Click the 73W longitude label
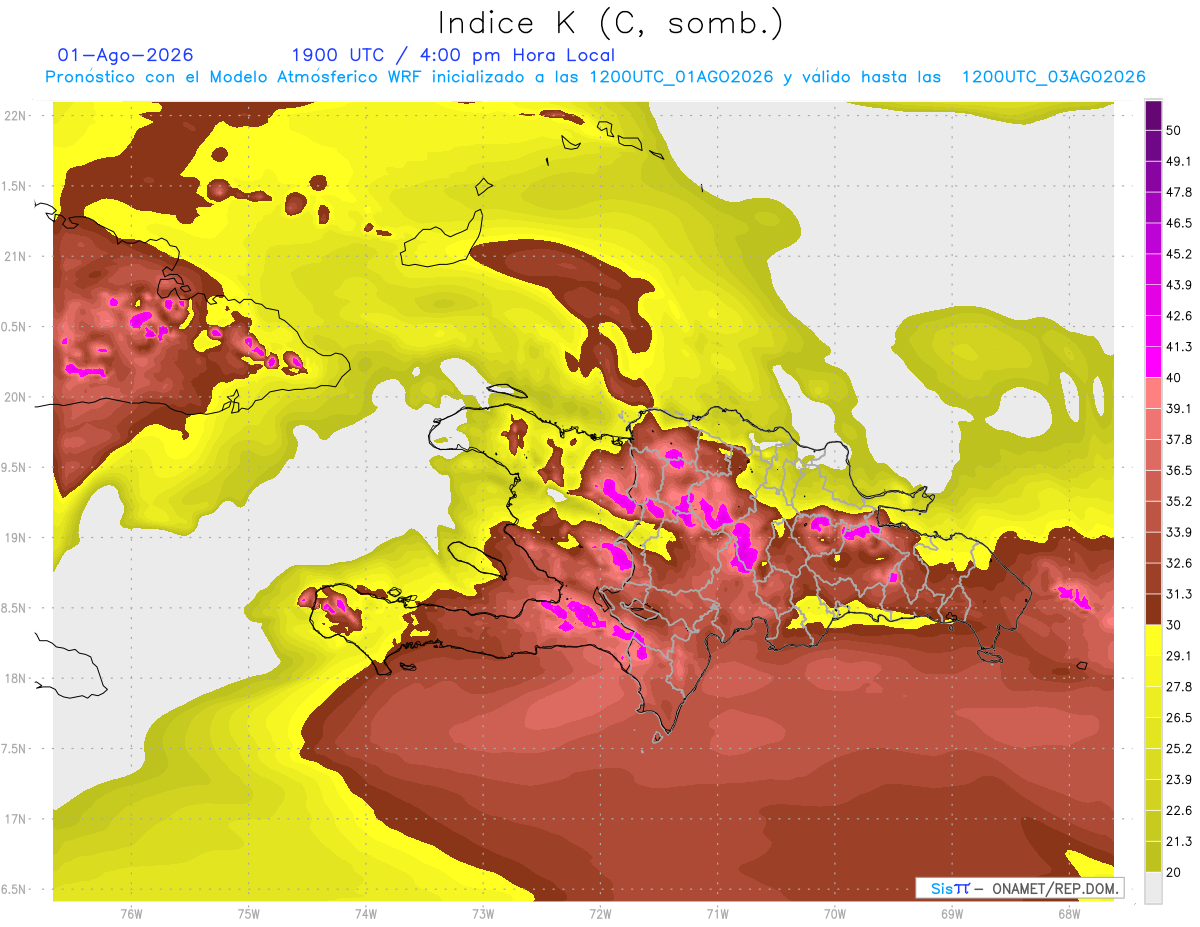This screenshot has height=927, width=1200. click(x=483, y=913)
